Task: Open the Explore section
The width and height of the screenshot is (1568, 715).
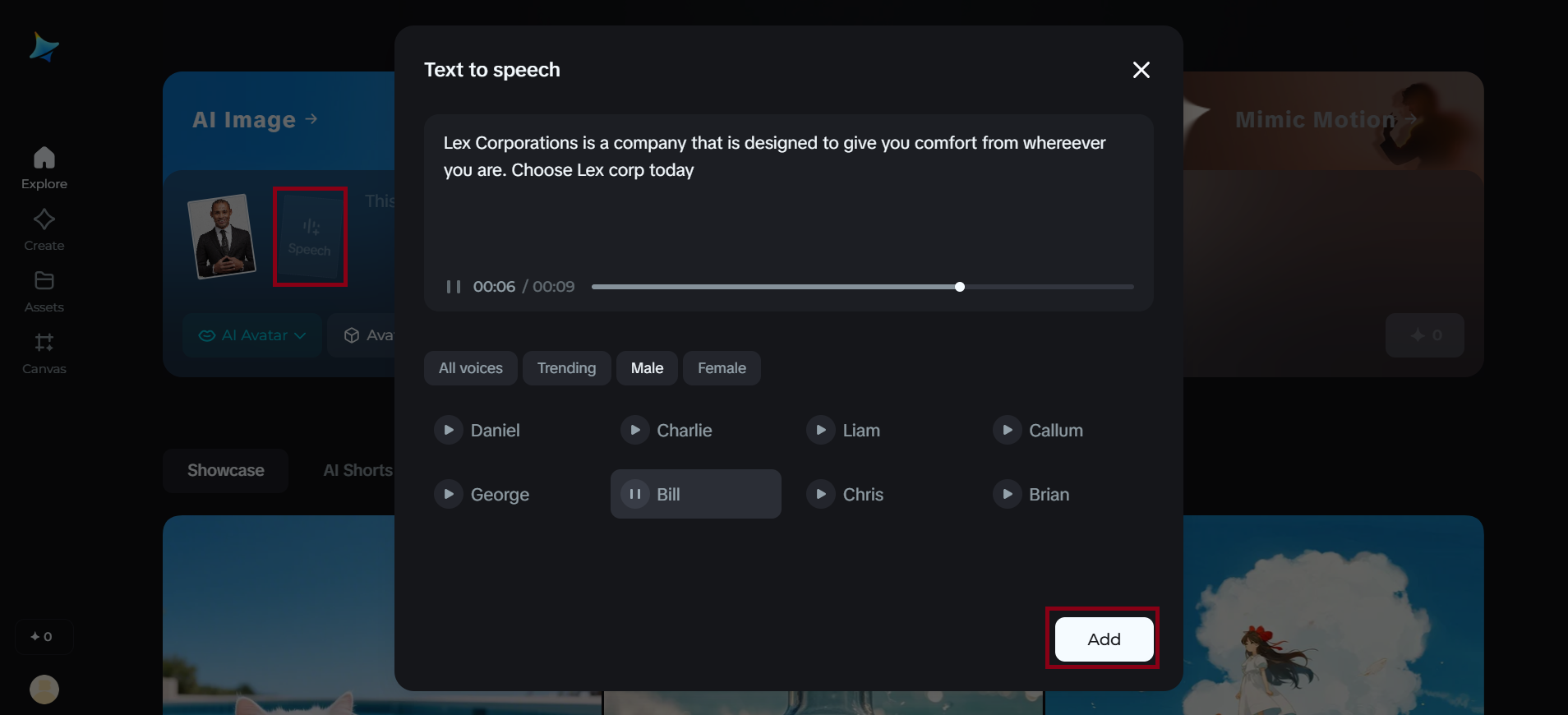Action: click(44, 166)
